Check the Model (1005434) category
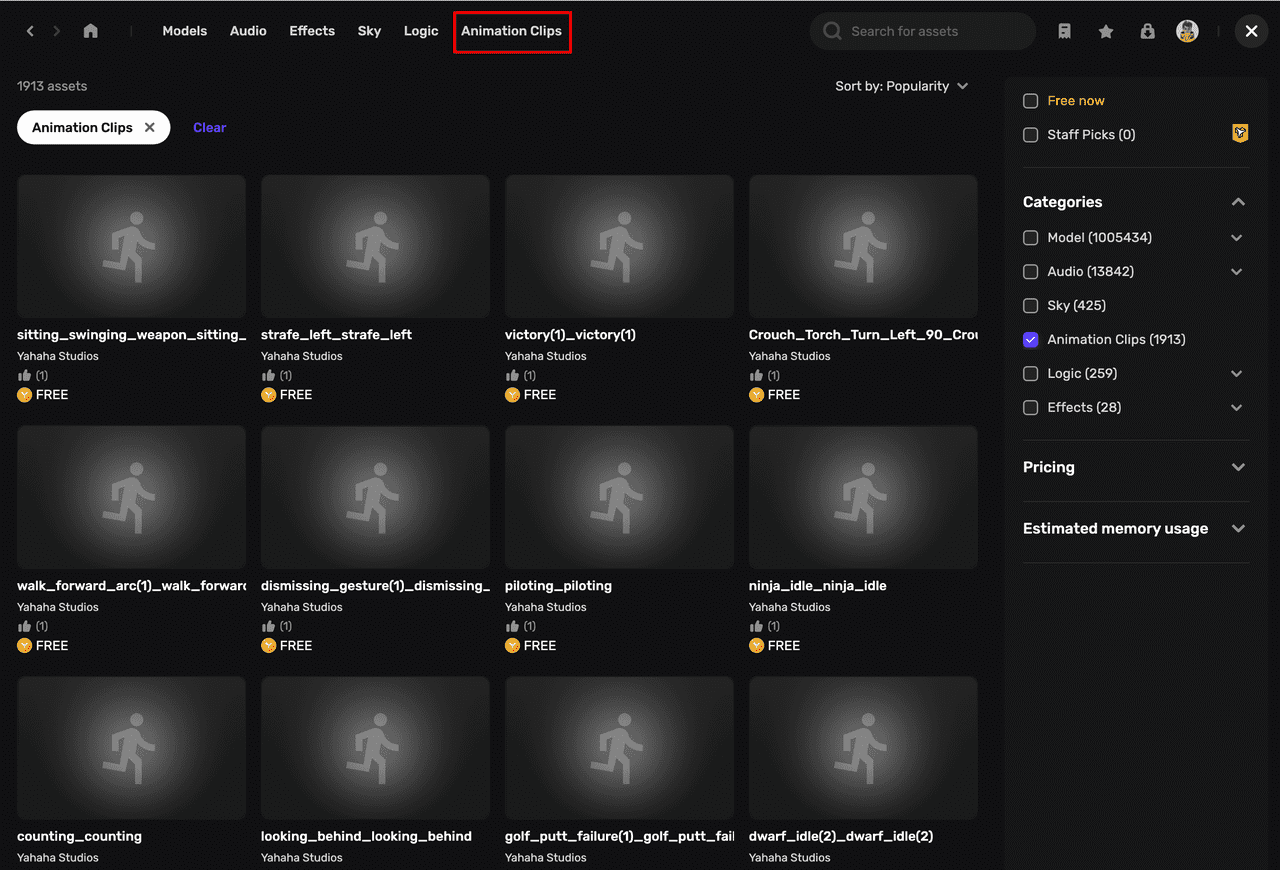Image resolution: width=1280 pixels, height=870 pixels. pyautogui.click(x=1030, y=238)
